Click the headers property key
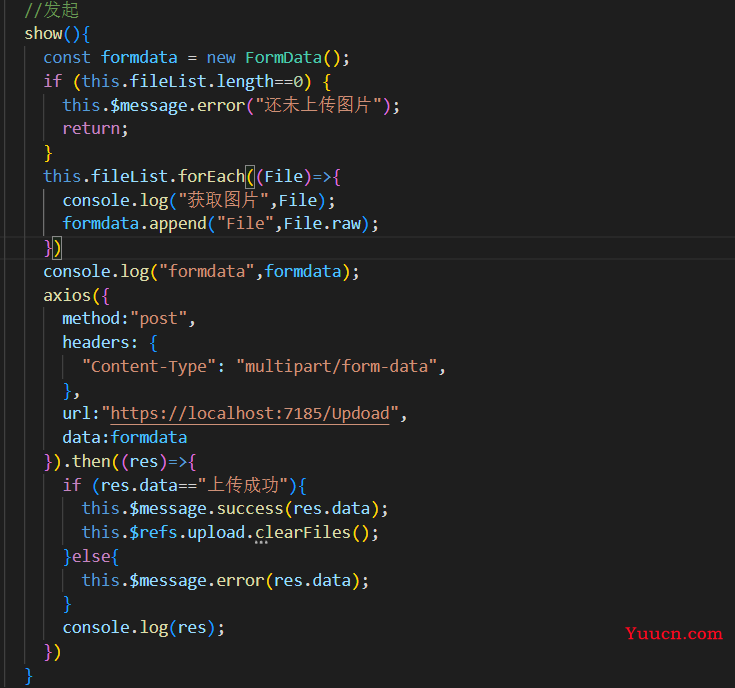This screenshot has height=688, width=735. [x=96, y=342]
